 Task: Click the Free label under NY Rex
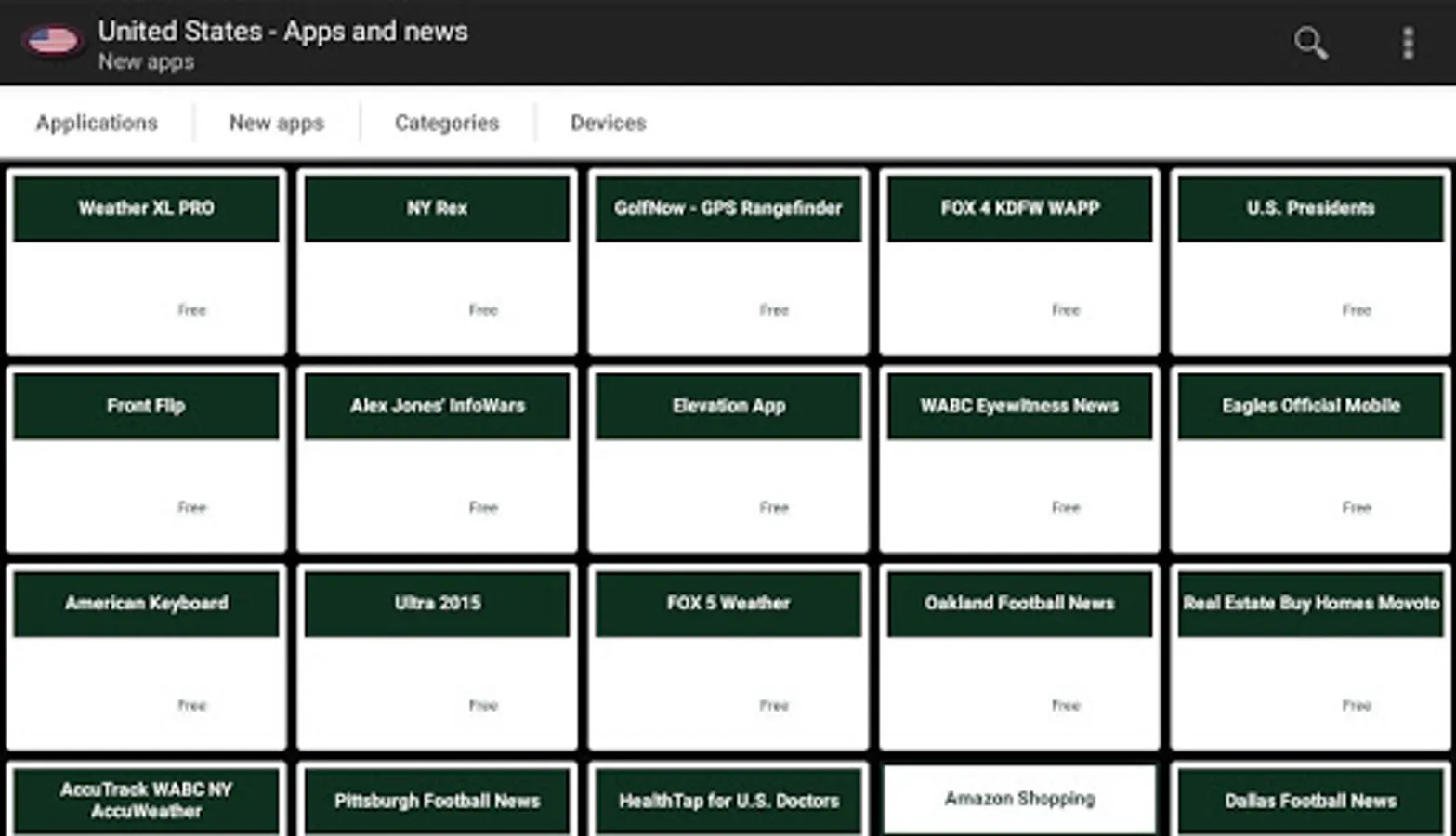click(483, 310)
